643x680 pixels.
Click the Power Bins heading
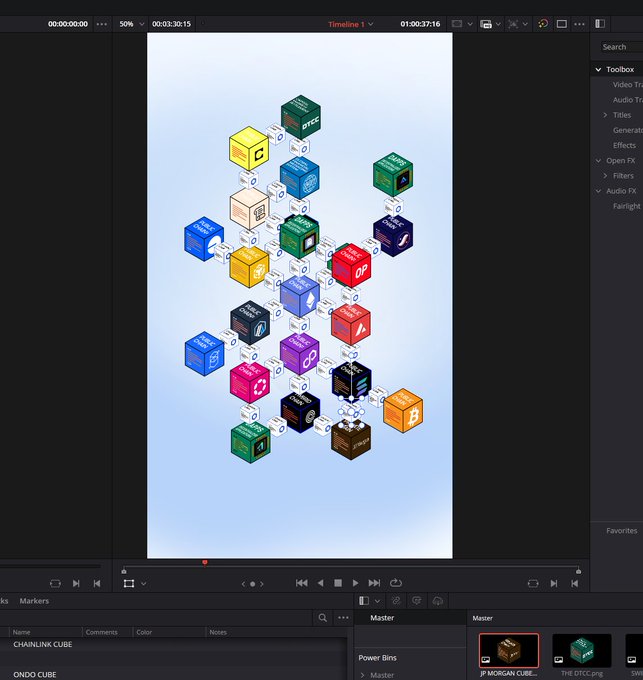point(377,657)
